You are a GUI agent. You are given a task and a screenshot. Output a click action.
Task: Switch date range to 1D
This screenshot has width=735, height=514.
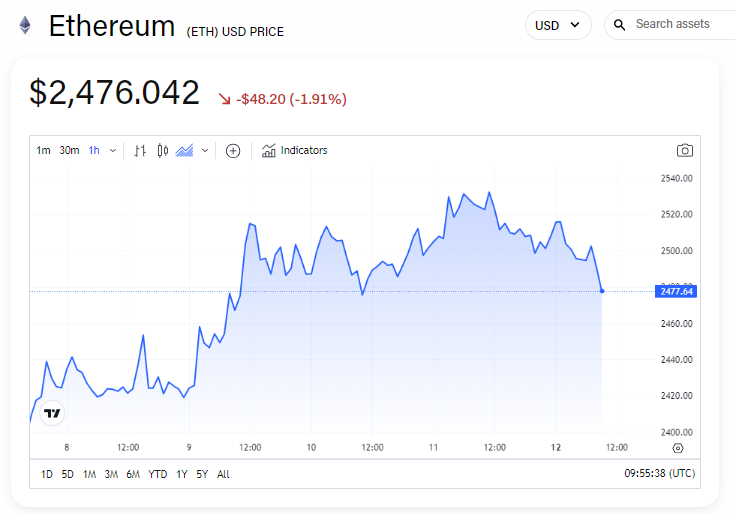pyautogui.click(x=46, y=474)
